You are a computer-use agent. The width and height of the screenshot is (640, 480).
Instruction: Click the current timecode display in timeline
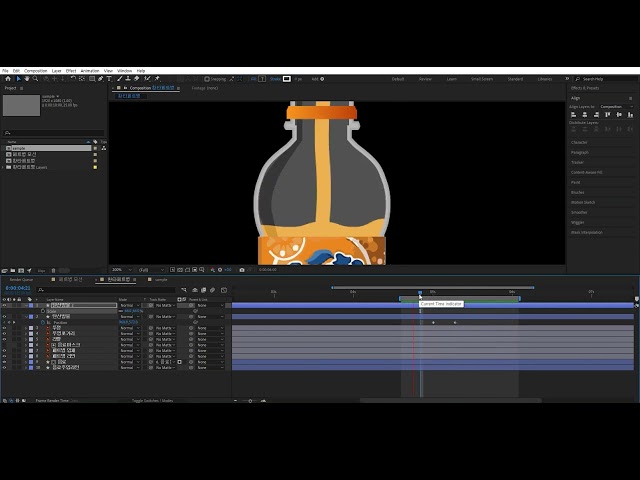(18, 288)
